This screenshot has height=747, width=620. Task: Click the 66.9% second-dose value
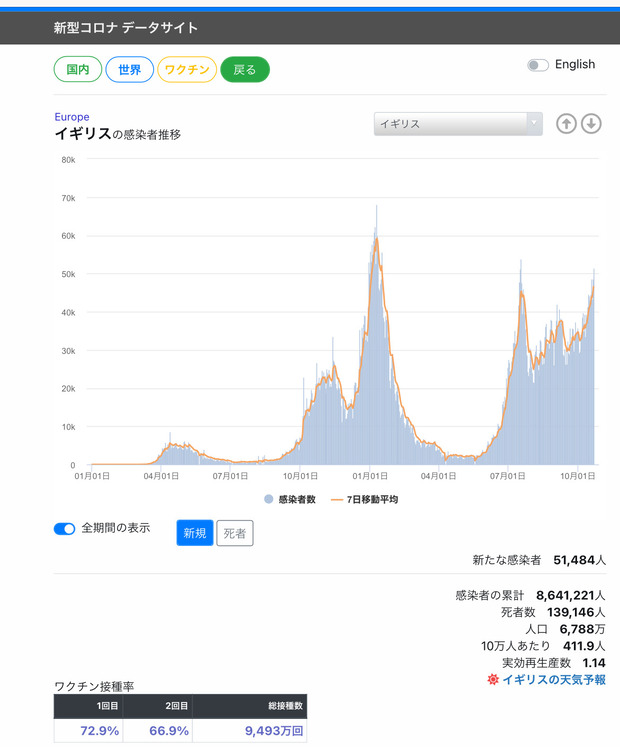(169, 730)
